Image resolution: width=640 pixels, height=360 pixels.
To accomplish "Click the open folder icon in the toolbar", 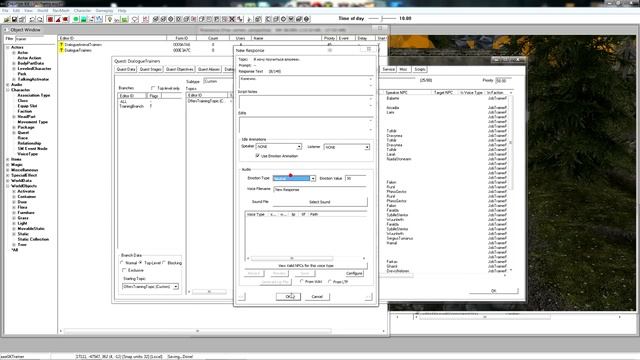I will 7,19.
